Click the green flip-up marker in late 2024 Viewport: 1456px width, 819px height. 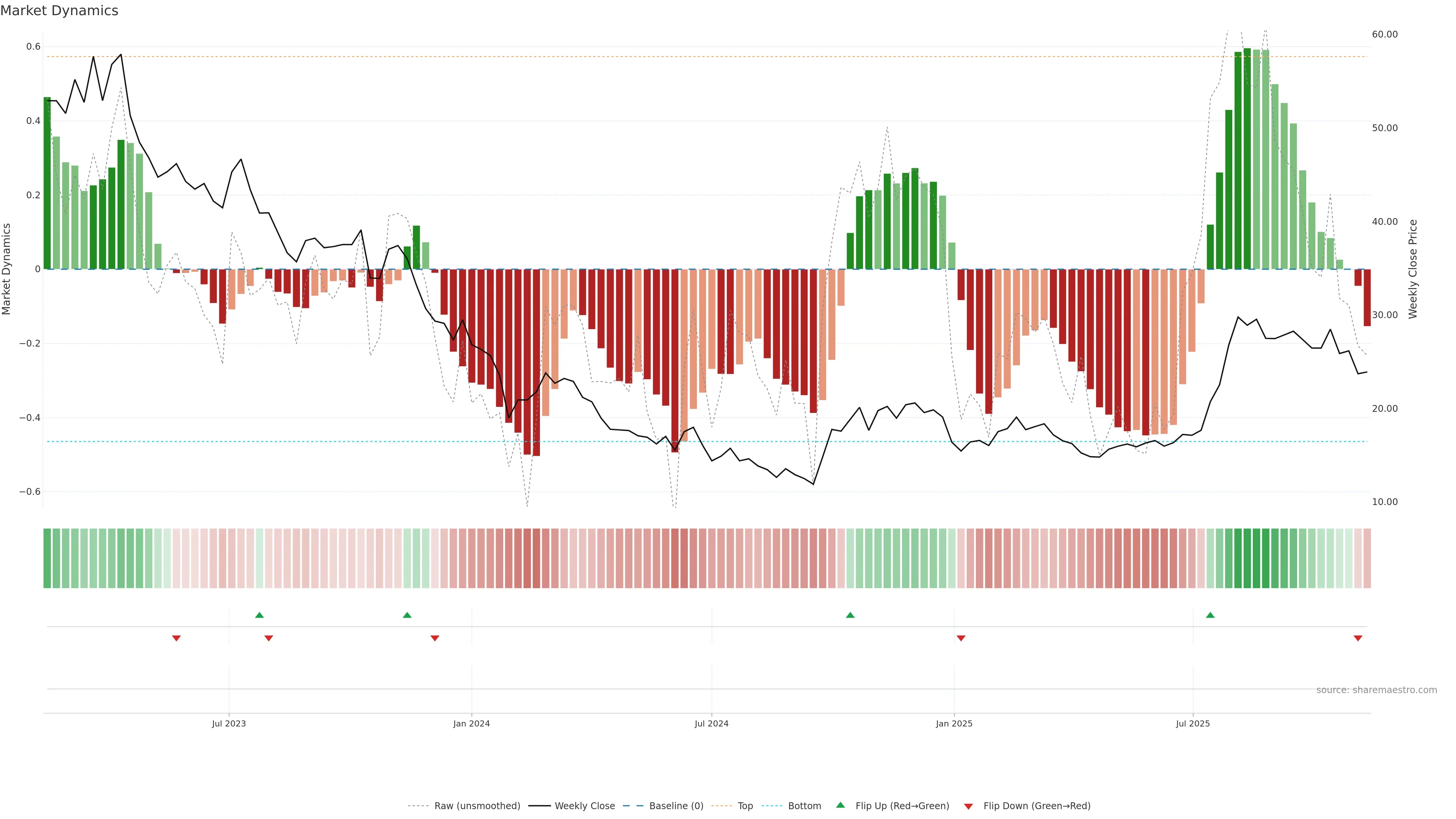tap(850, 615)
